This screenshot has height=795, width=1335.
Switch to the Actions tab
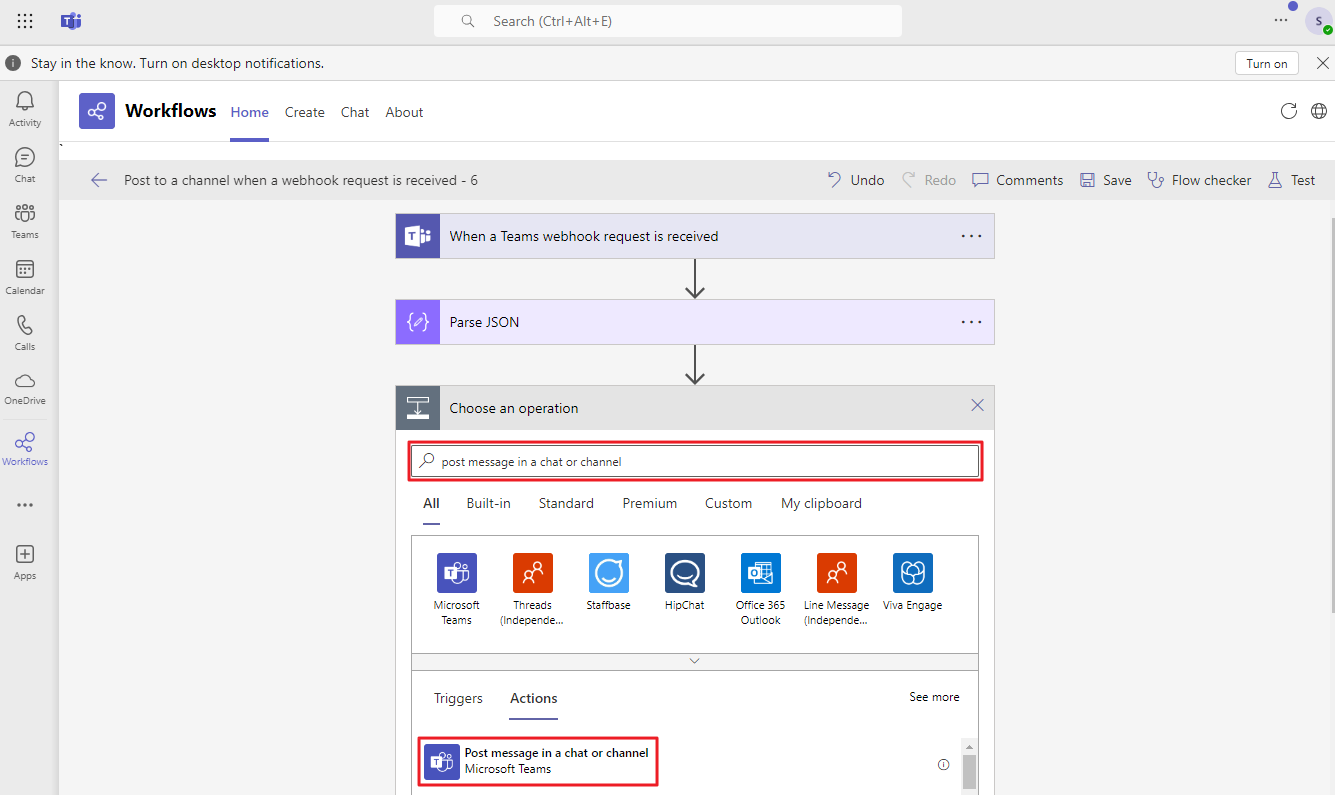point(534,698)
